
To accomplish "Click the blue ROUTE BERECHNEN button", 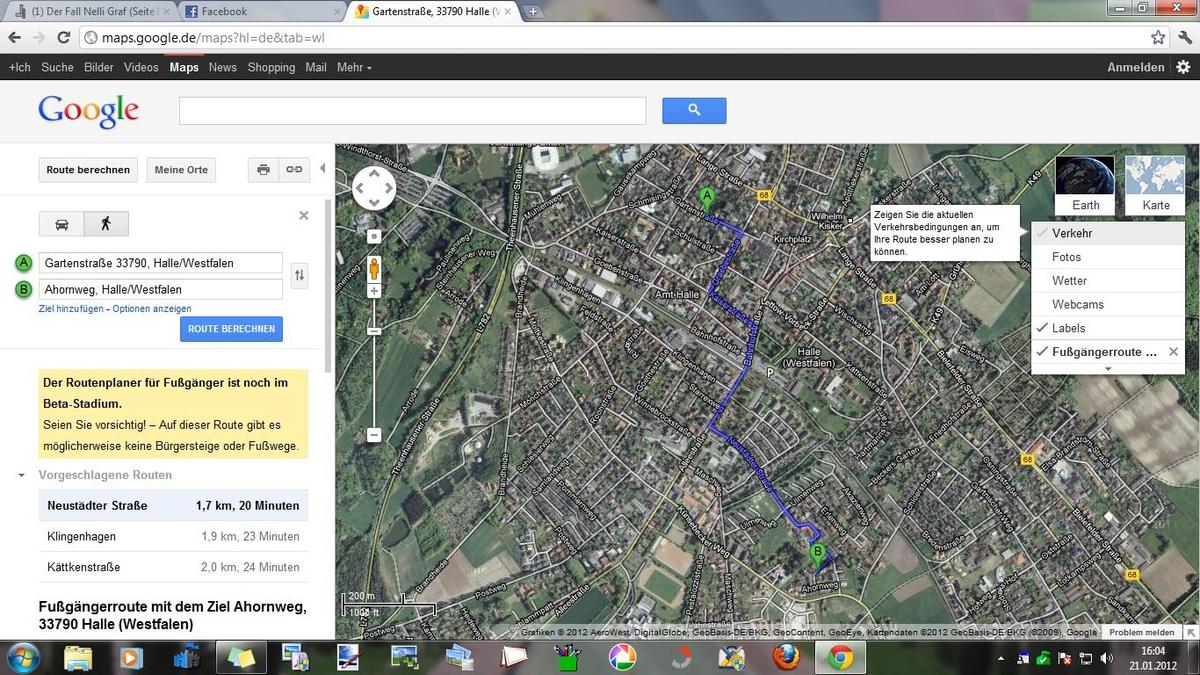I will [232, 329].
